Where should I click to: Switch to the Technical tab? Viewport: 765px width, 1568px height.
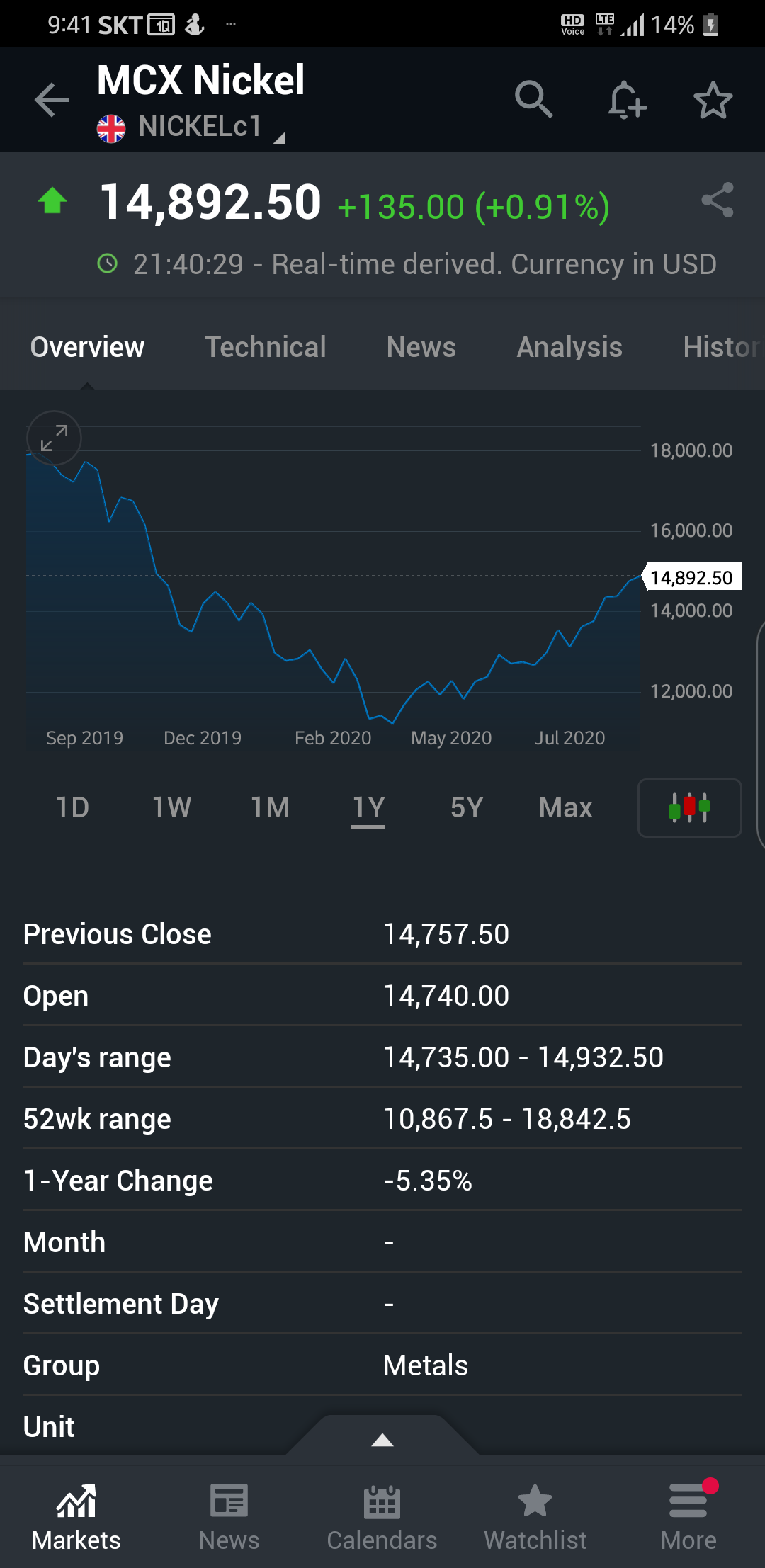pyautogui.click(x=266, y=347)
